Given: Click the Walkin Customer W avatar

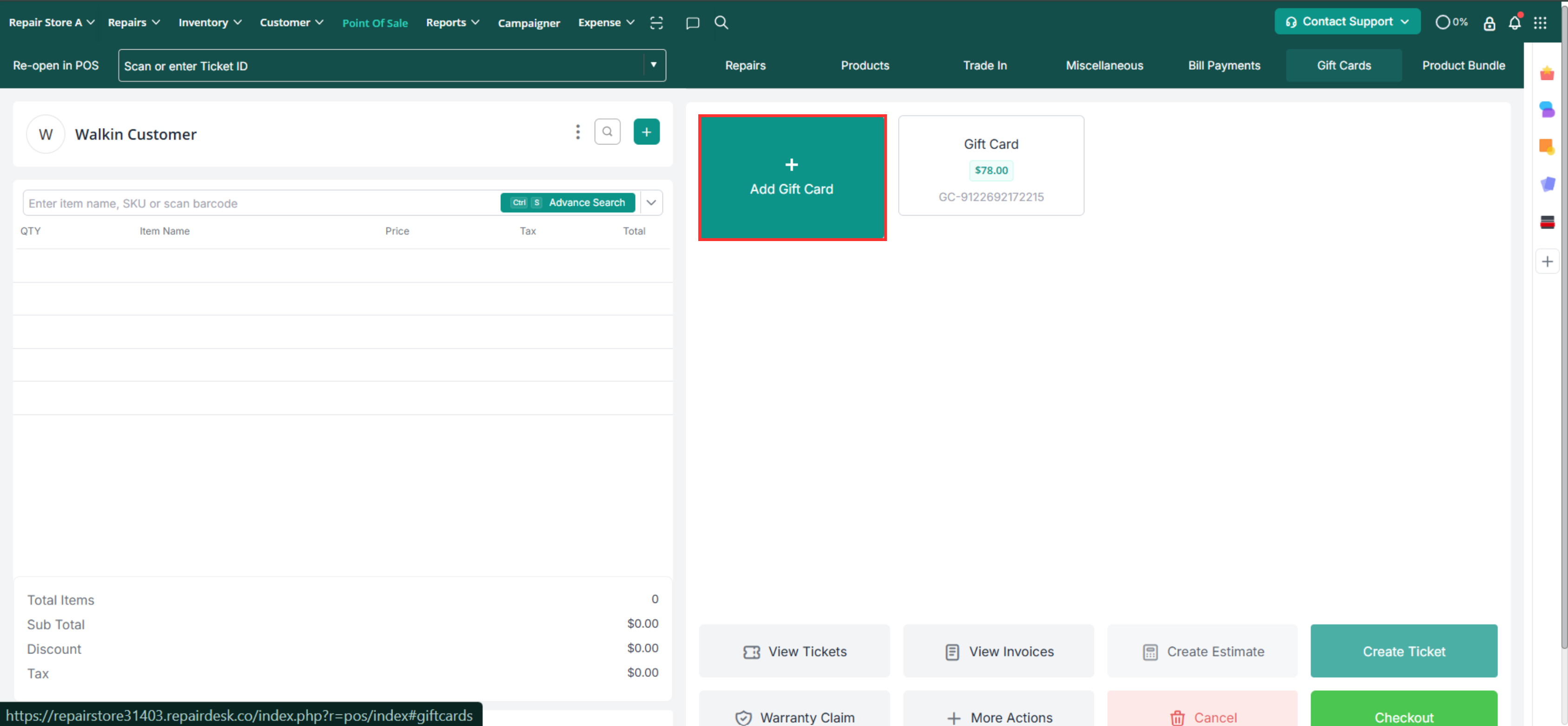Looking at the screenshot, I should (x=46, y=134).
